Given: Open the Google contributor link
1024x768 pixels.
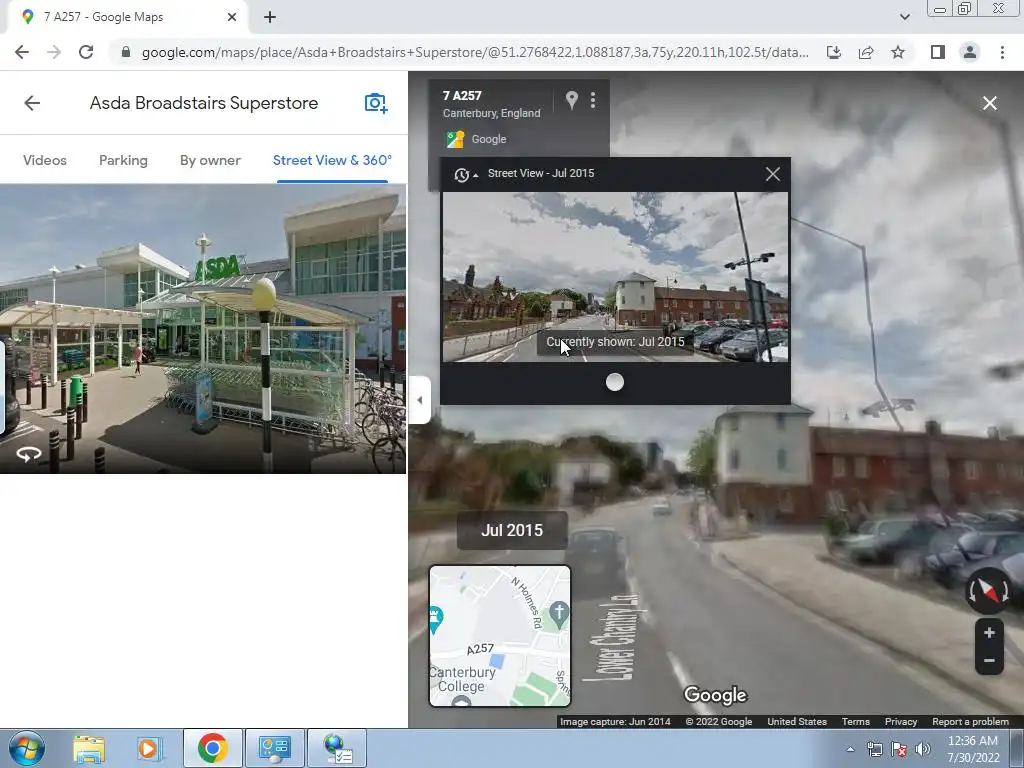Looking at the screenshot, I should click(488, 139).
